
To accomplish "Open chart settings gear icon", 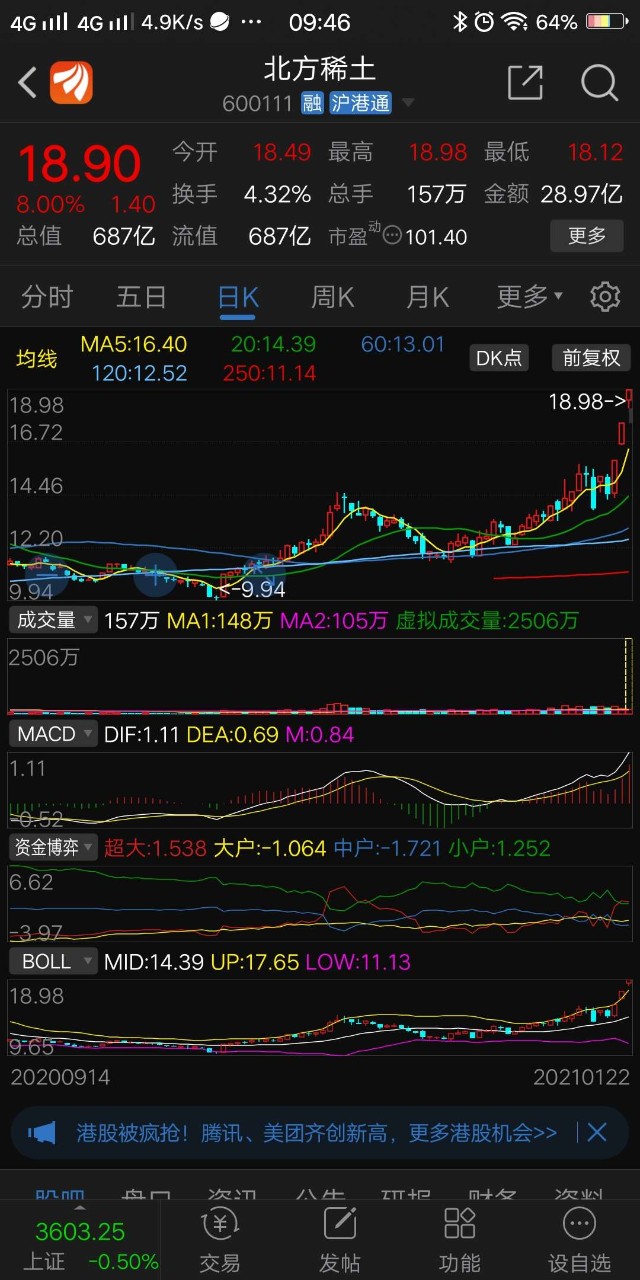I will pos(604,297).
